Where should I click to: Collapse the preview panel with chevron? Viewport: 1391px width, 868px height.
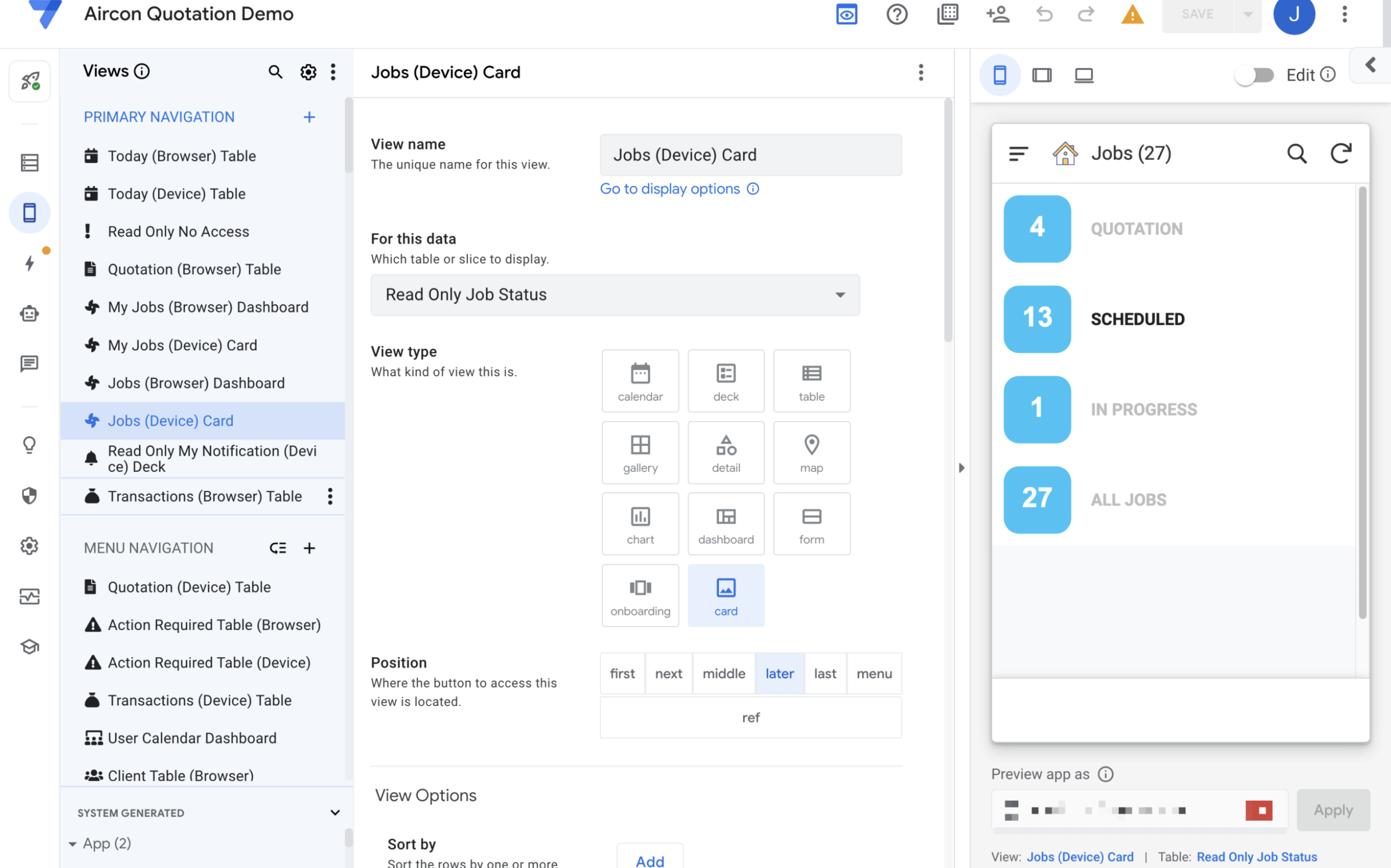pos(1371,65)
